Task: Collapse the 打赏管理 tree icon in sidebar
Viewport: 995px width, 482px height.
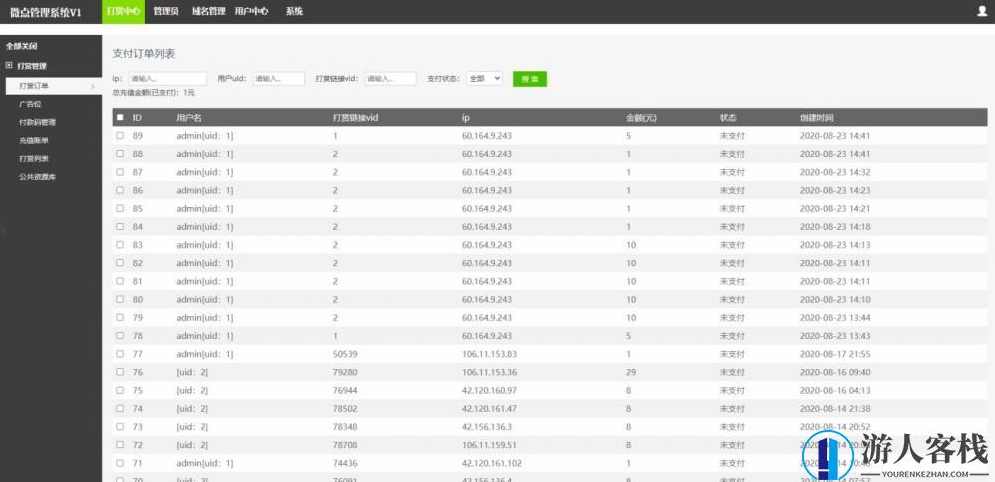Action: (9, 66)
